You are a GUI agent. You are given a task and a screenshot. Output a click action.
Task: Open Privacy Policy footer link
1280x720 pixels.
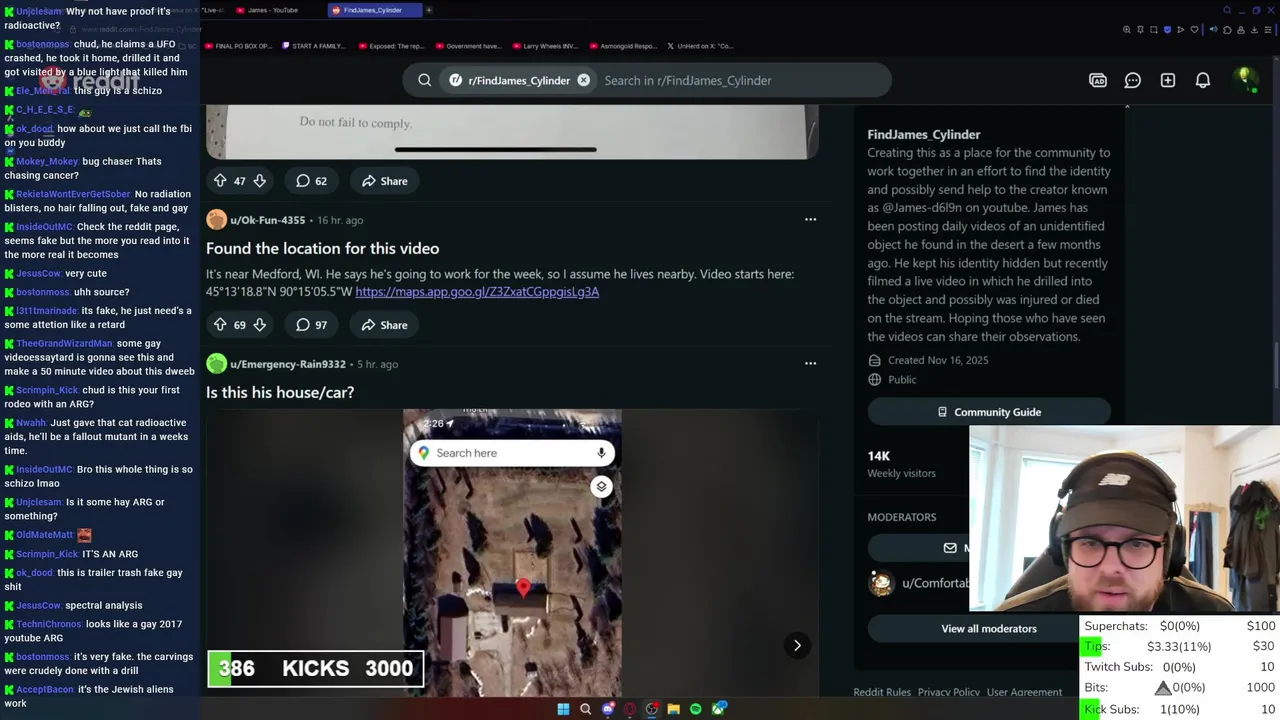(949, 692)
